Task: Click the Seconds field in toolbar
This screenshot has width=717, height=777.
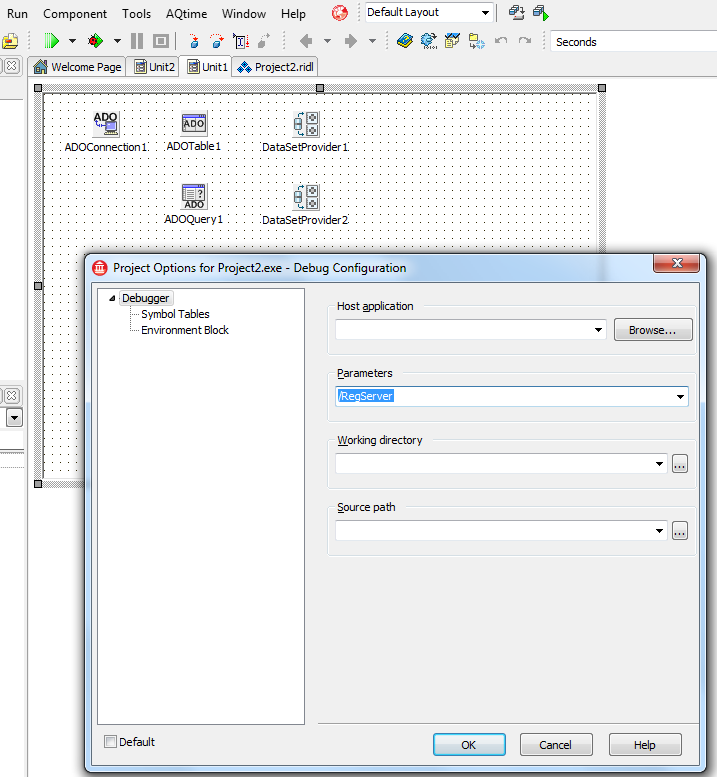Action: tap(634, 42)
